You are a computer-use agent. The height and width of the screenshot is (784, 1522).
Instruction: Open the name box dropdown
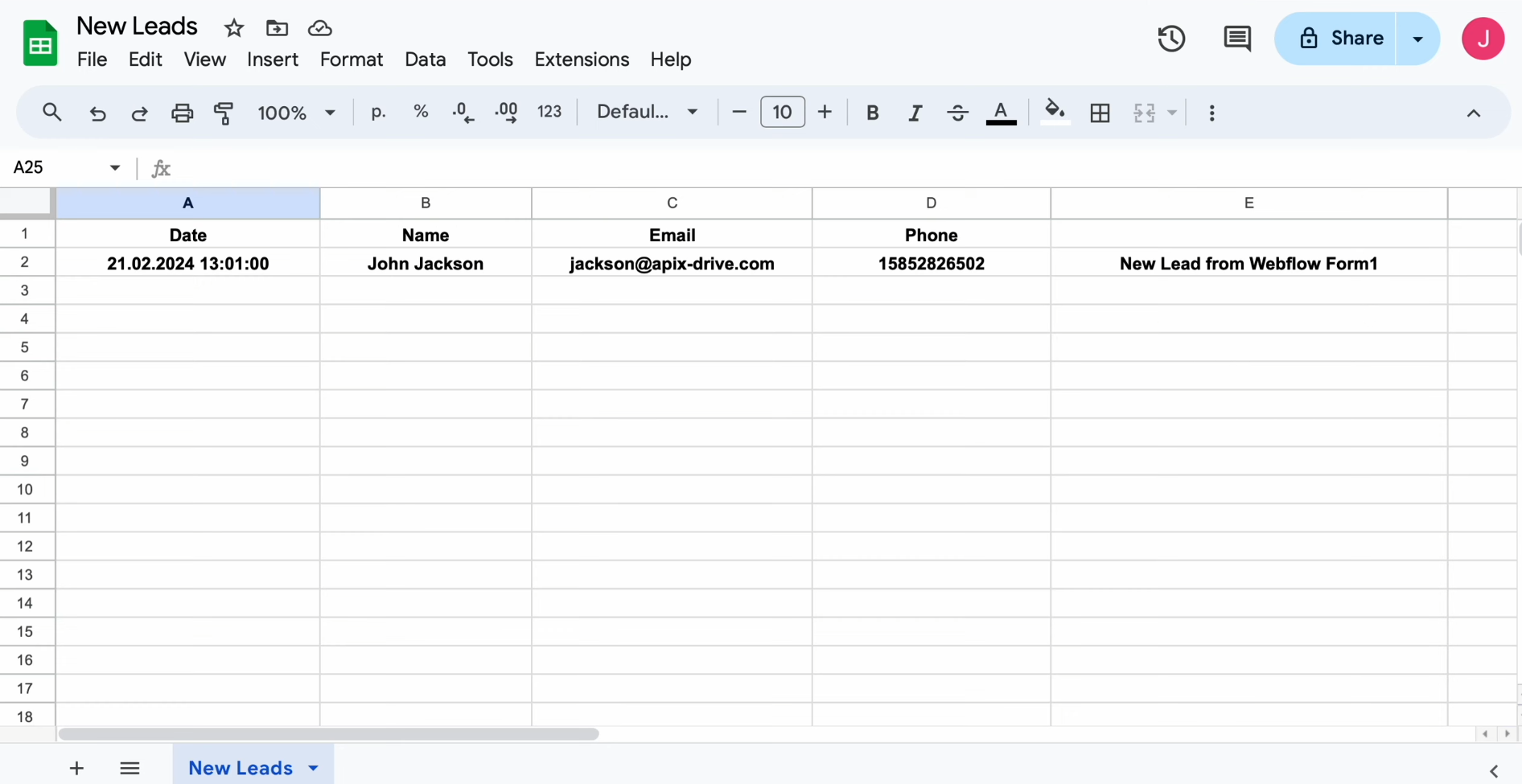pos(114,167)
